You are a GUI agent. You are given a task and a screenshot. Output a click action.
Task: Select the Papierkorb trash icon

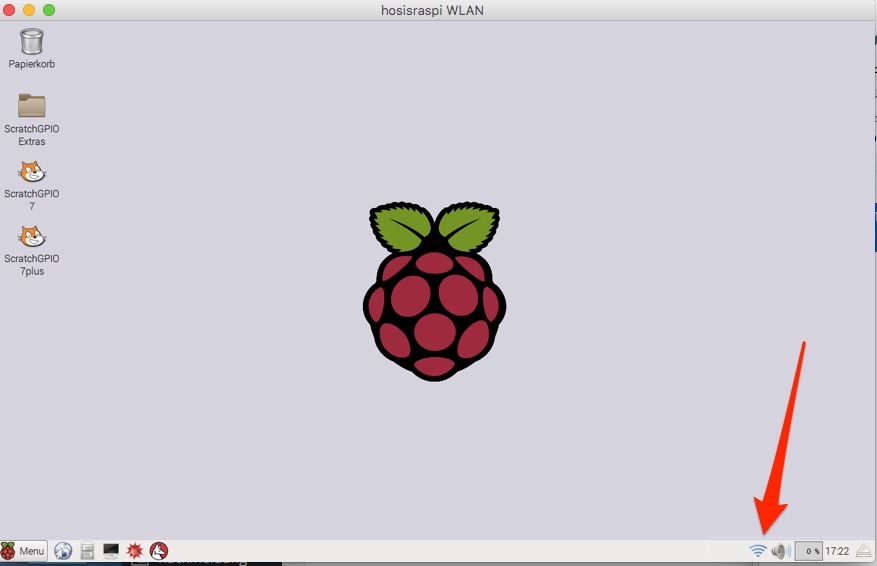(x=32, y=42)
